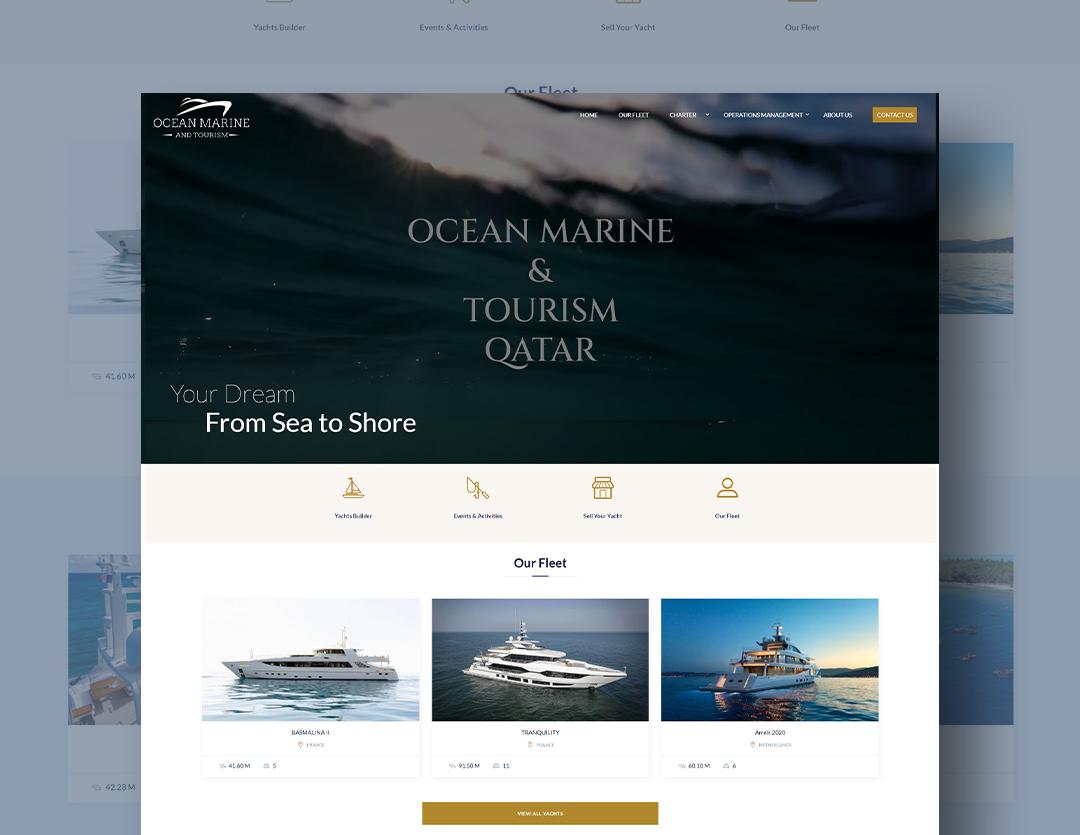1080x835 pixels.
Task: Expand the Operations Management dropdown arrow
Action: click(807, 115)
